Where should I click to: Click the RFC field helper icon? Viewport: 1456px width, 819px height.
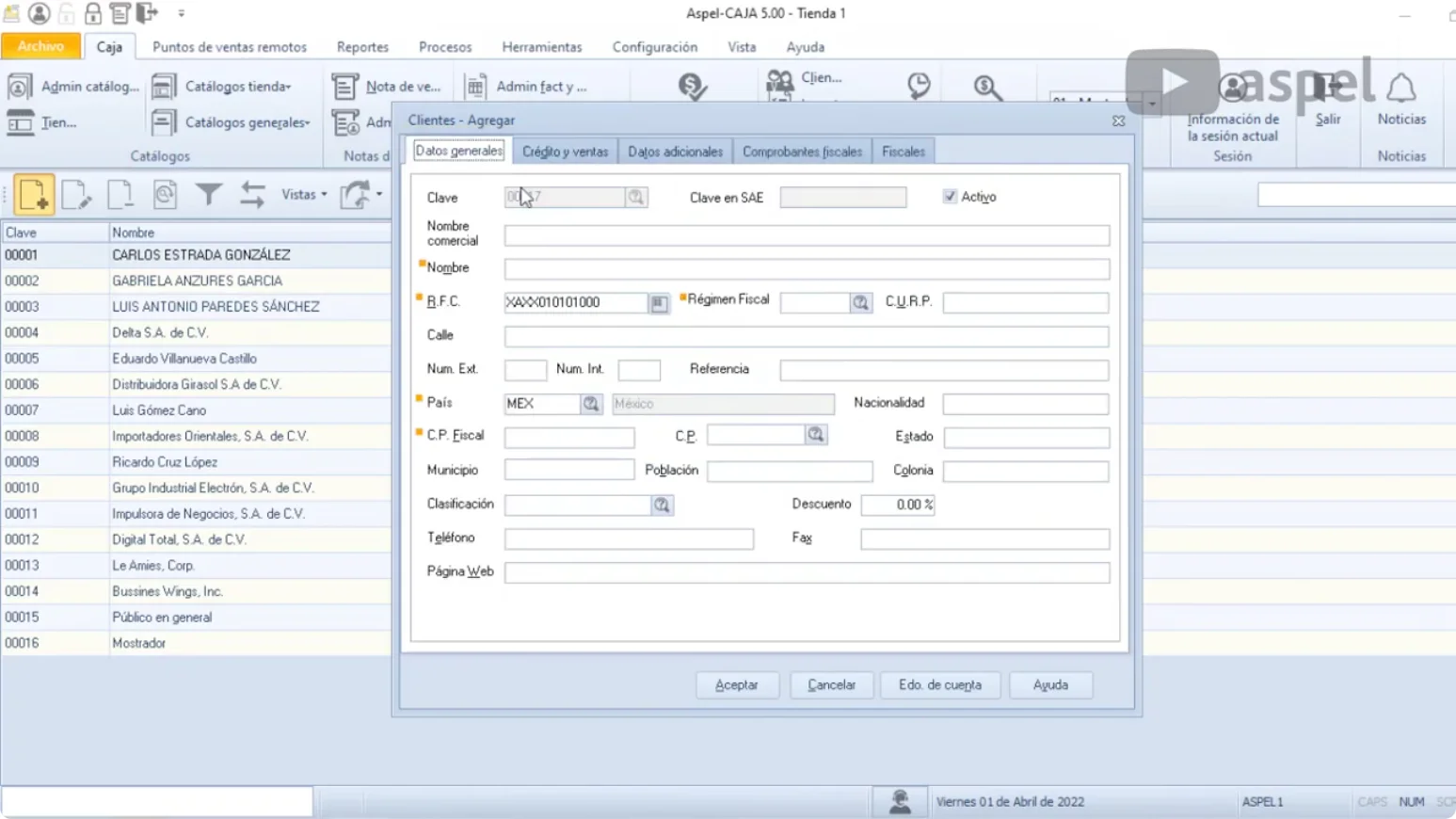point(659,302)
